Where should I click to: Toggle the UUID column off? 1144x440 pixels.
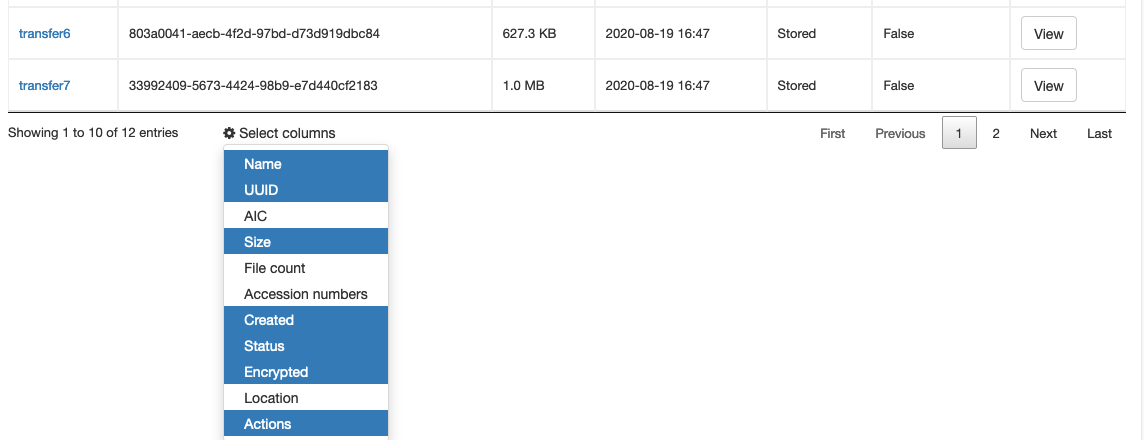point(305,190)
